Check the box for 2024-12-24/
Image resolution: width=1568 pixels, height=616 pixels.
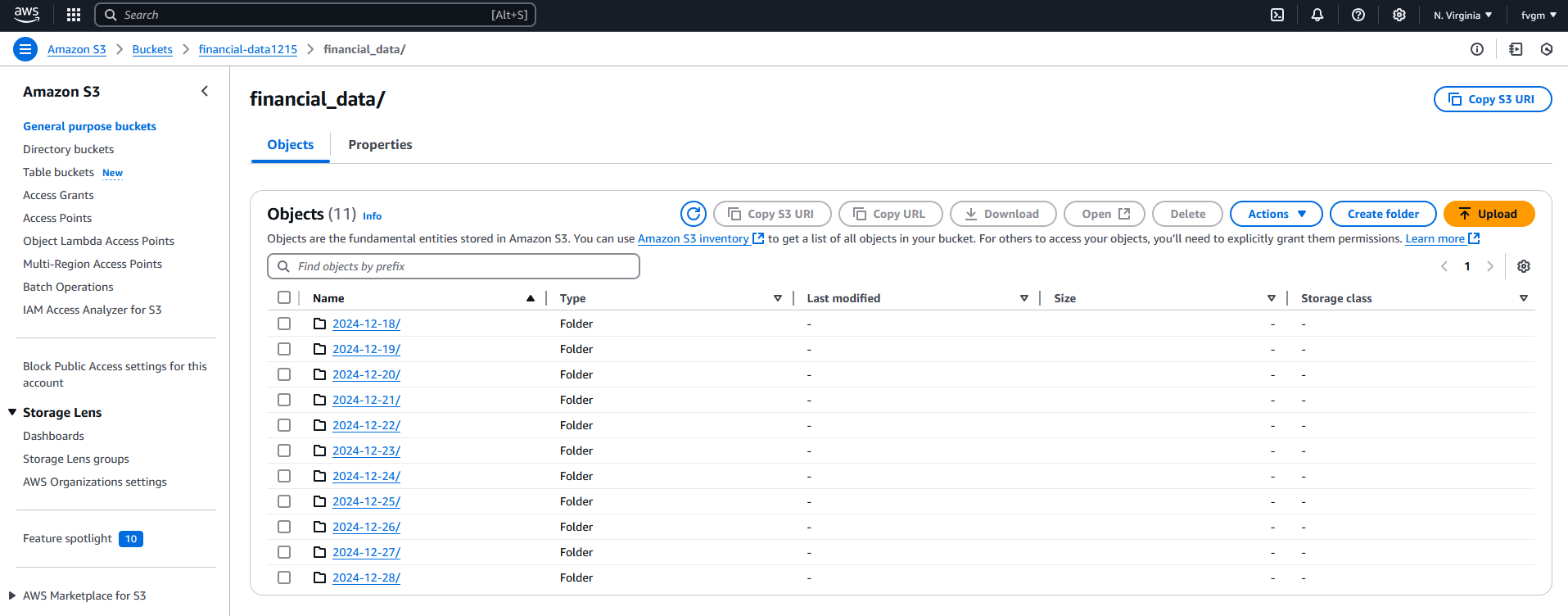[284, 476]
